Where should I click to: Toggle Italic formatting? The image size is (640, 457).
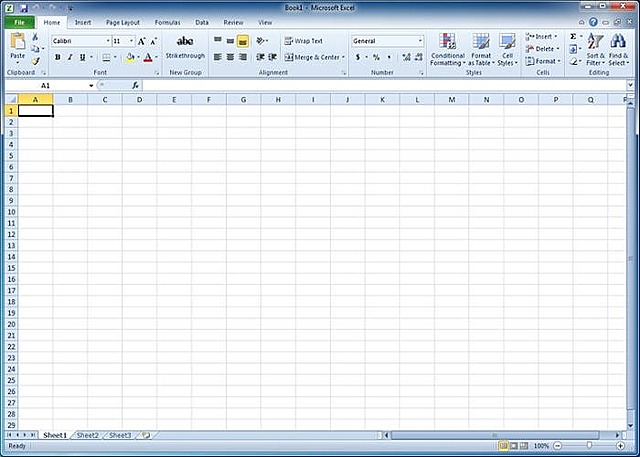(x=70, y=58)
